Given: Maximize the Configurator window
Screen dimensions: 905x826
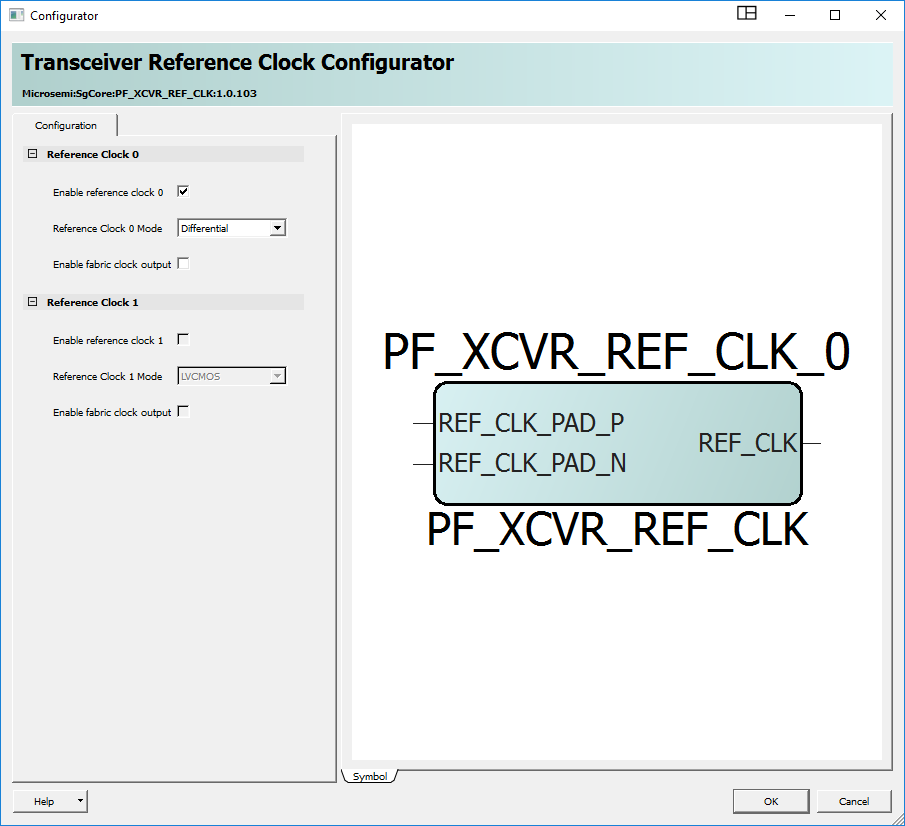Looking at the screenshot, I should tap(835, 15).
